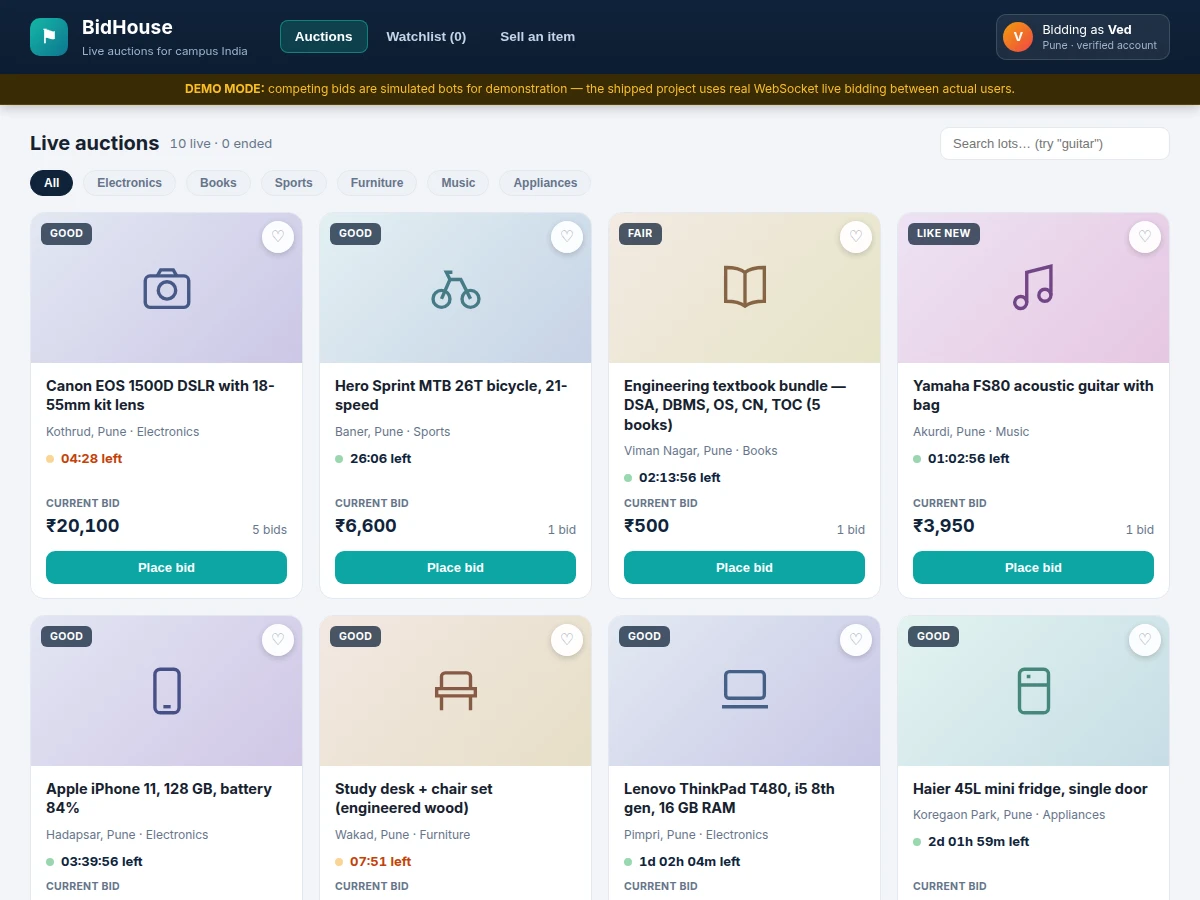Click the GOOD badge on Canon listing
The width and height of the screenshot is (1200, 900).
(x=67, y=233)
